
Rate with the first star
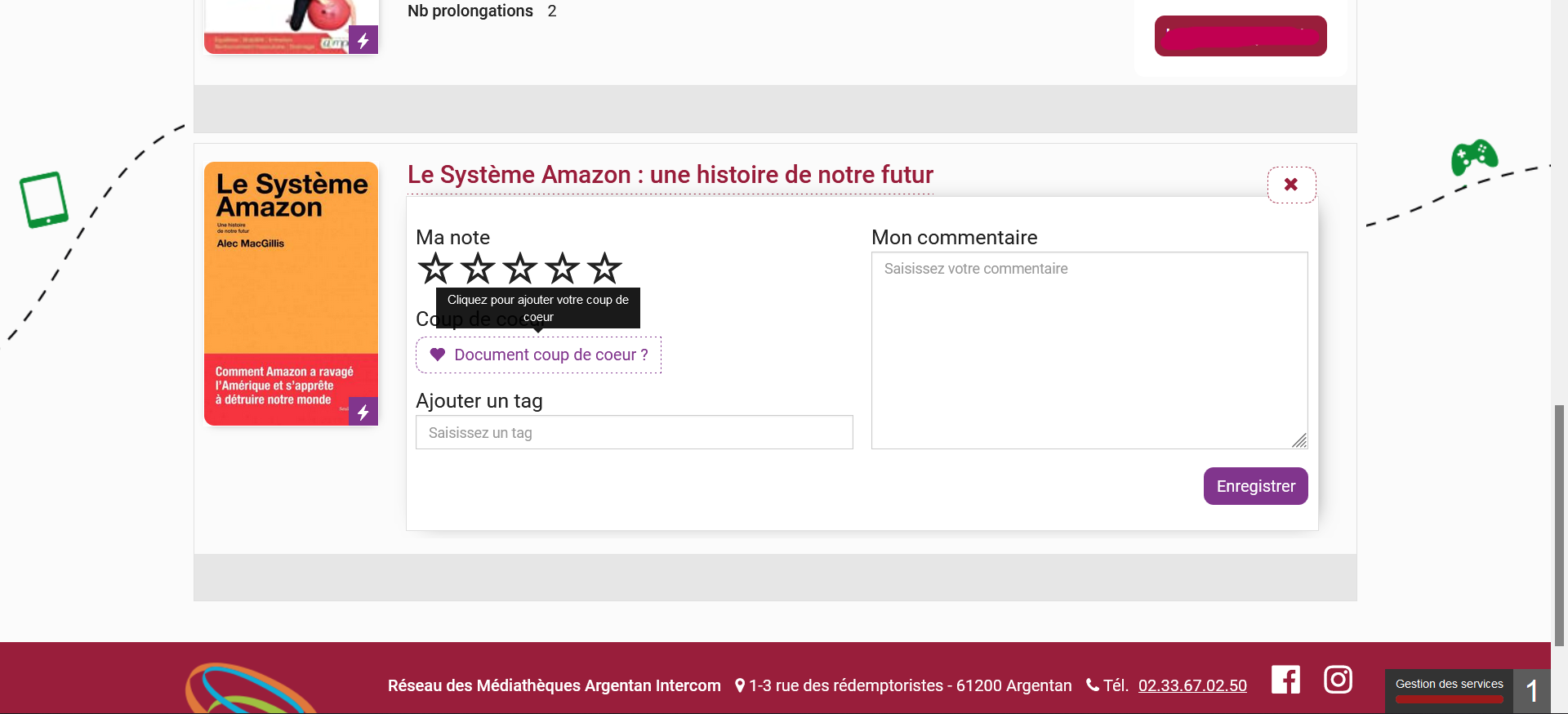coord(435,268)
